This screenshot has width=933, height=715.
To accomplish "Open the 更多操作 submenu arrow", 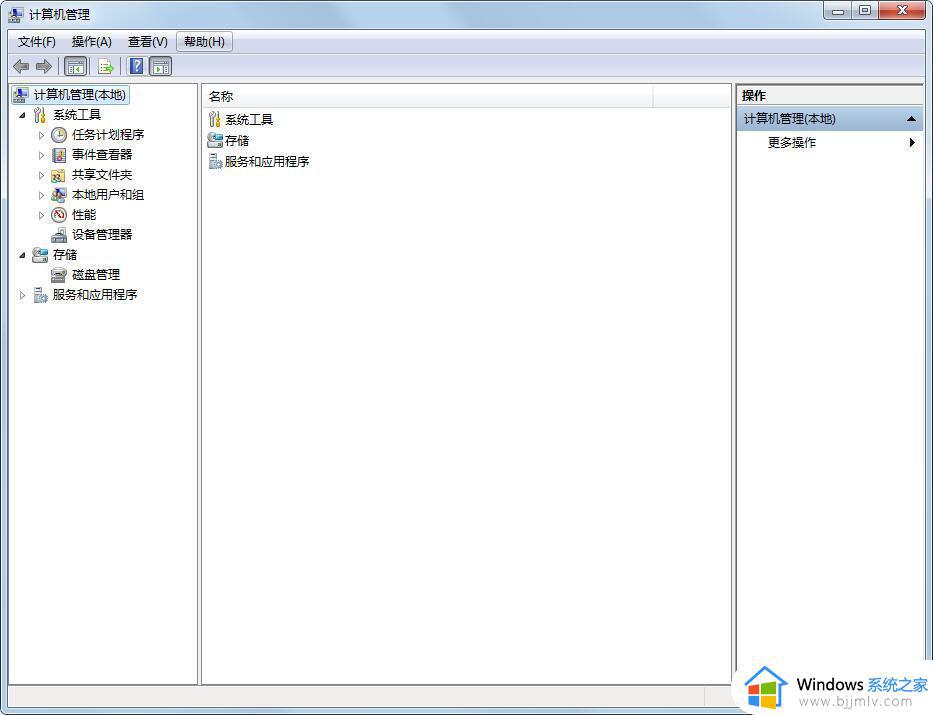I will point(912,143).
